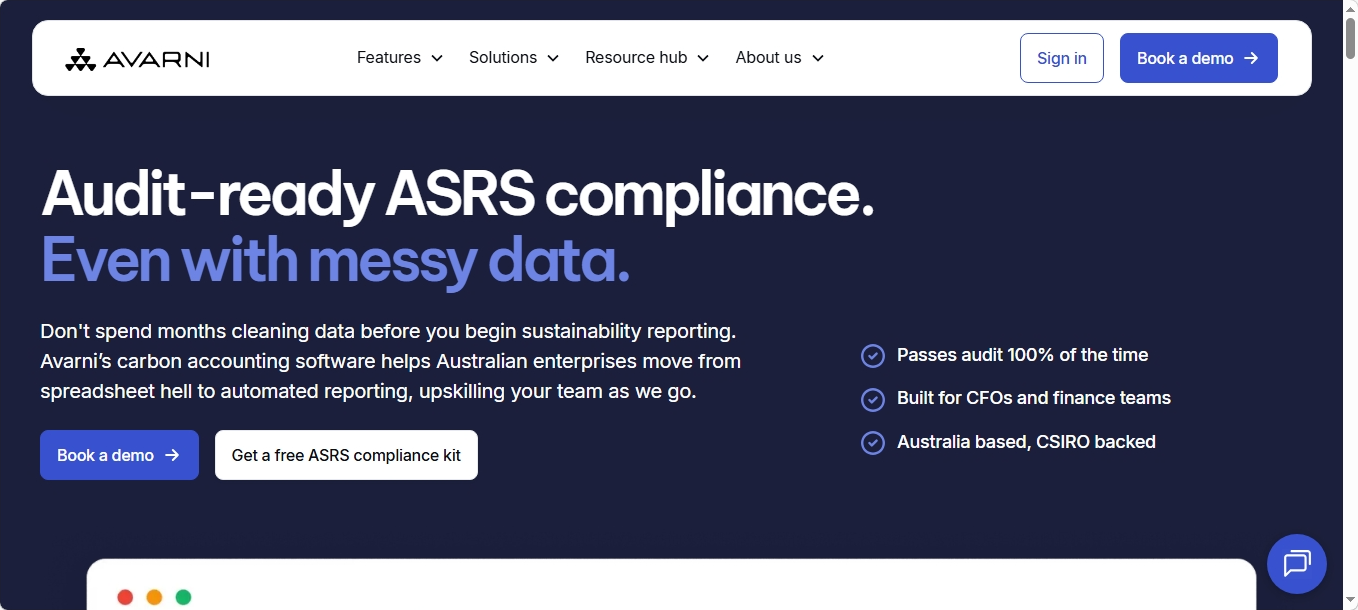Click the orange dot in the mock window
1358x610 pixels.
(x=154, y=597)
